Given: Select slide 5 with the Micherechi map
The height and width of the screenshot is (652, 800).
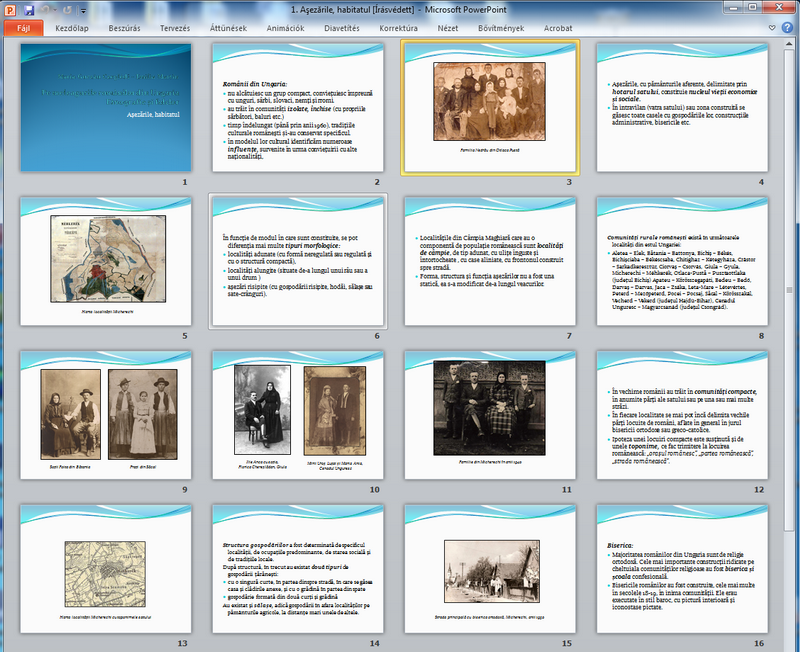Looking at the screenshot, I should coord(105,261).
